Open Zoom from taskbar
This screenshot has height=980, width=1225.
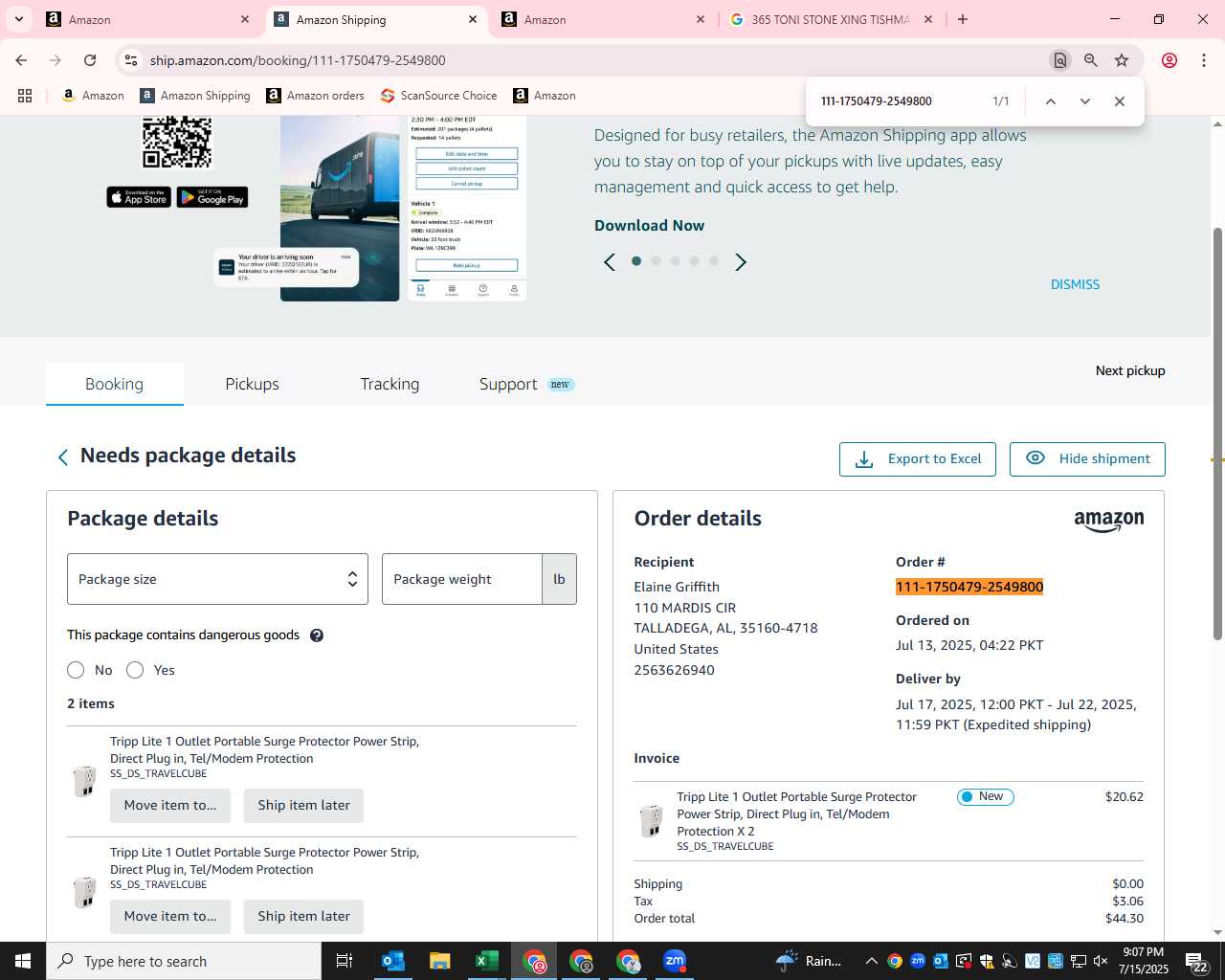click(x=675, y=961)
